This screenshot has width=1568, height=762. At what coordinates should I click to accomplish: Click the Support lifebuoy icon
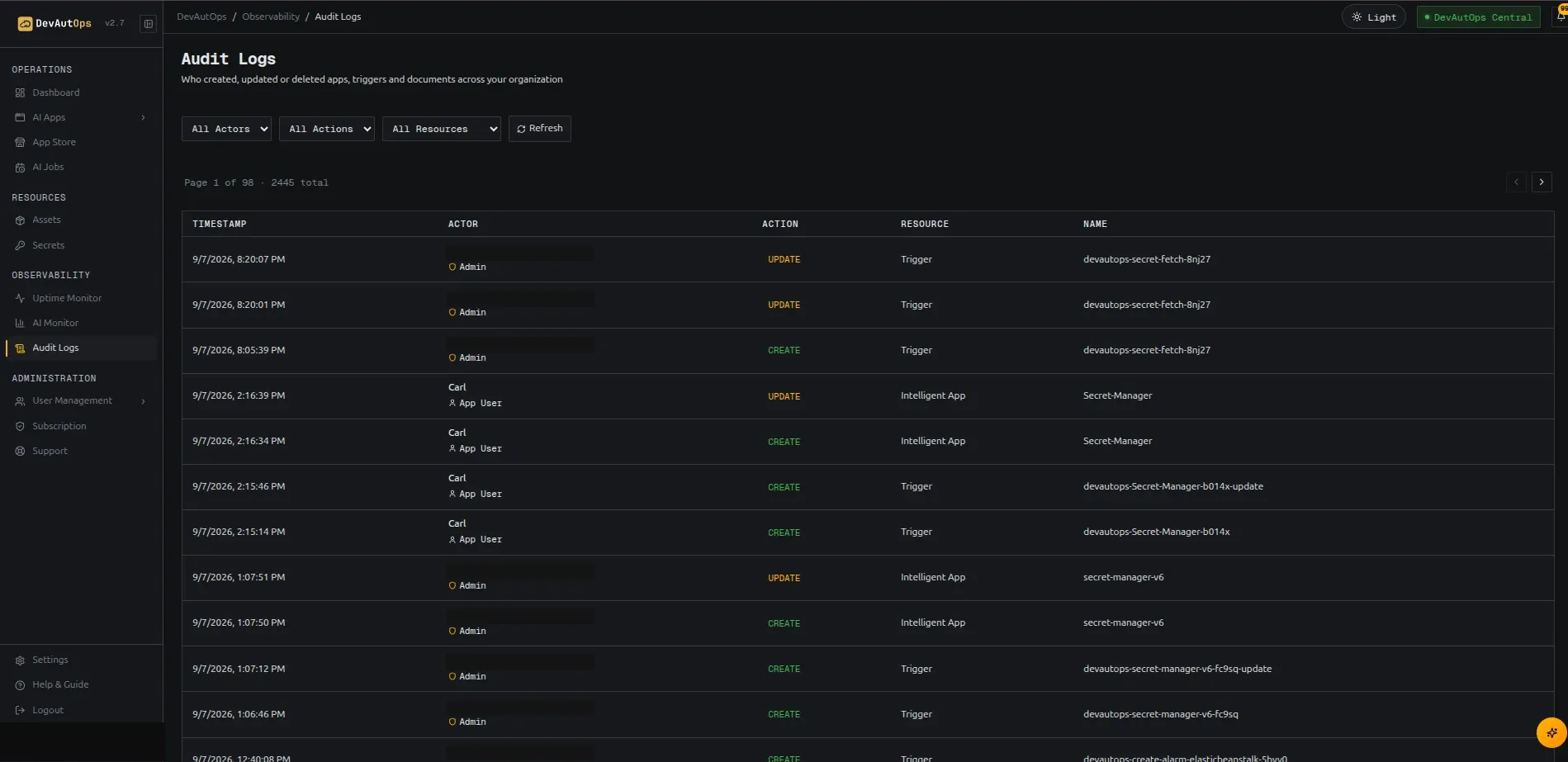click(20, 452)
